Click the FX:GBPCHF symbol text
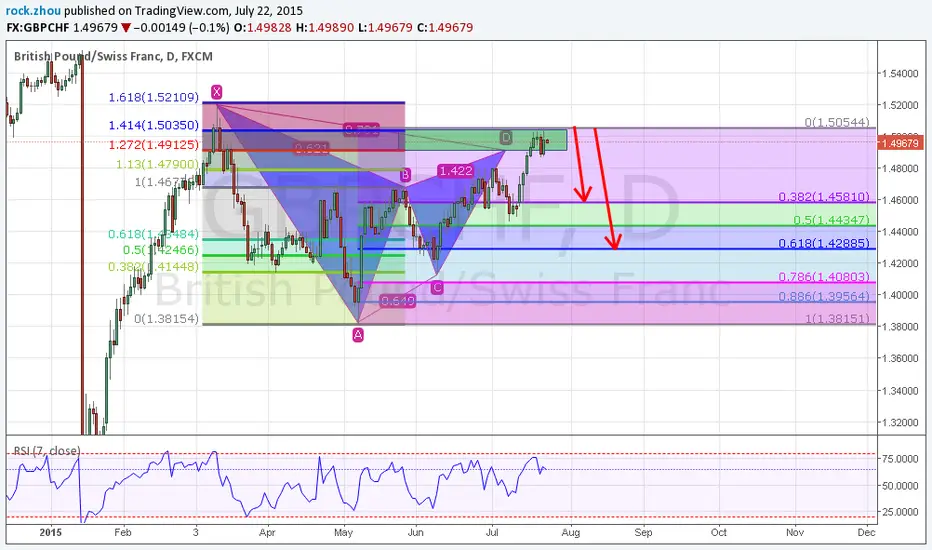This screenshot has height=550, width=932. [37, 27]
